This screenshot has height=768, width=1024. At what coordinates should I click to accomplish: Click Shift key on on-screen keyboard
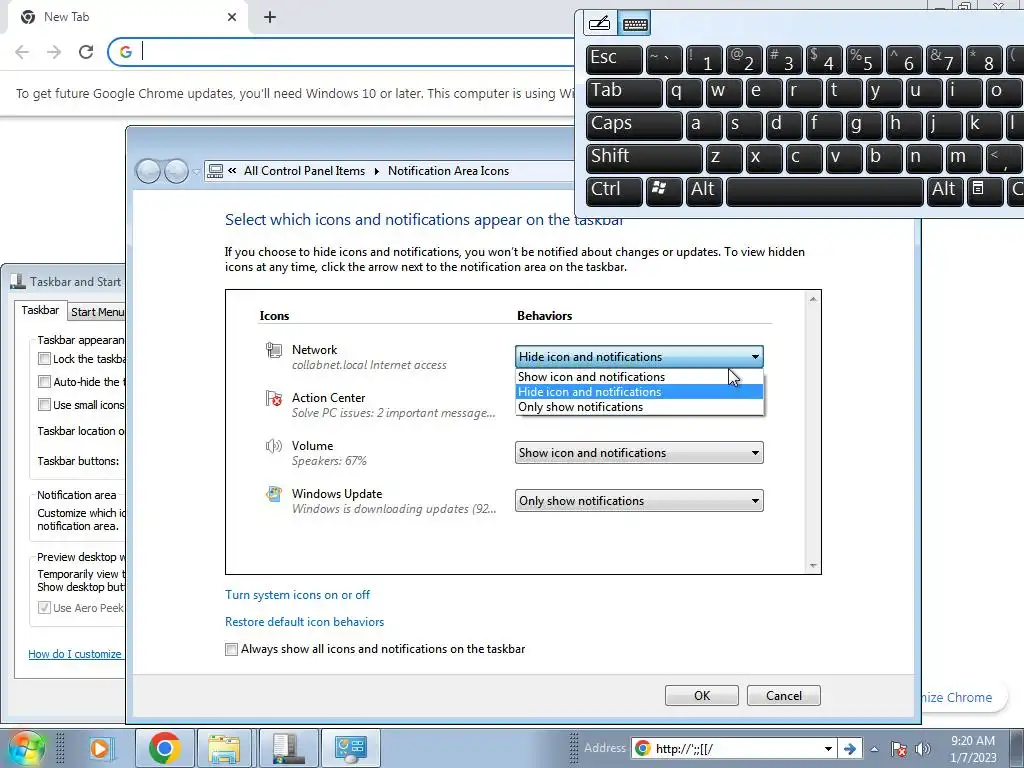(644, 157)
